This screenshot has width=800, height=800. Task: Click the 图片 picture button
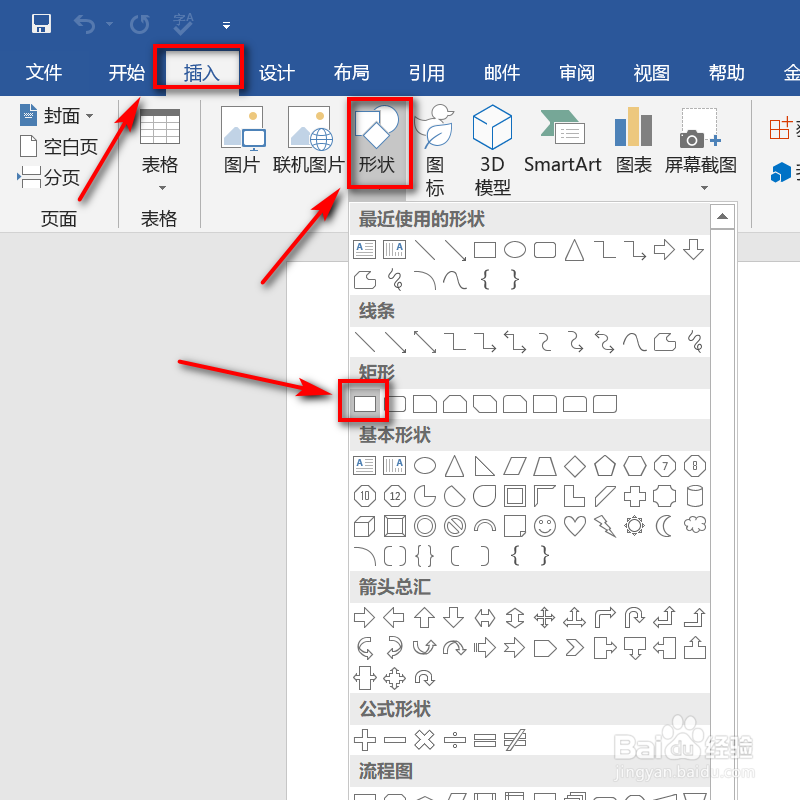point(242,140)
